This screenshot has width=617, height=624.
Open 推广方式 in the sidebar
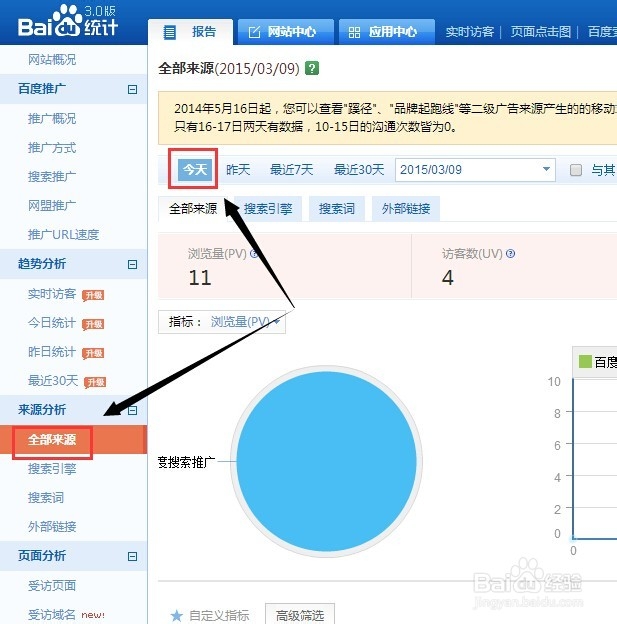tap(52, 148)
